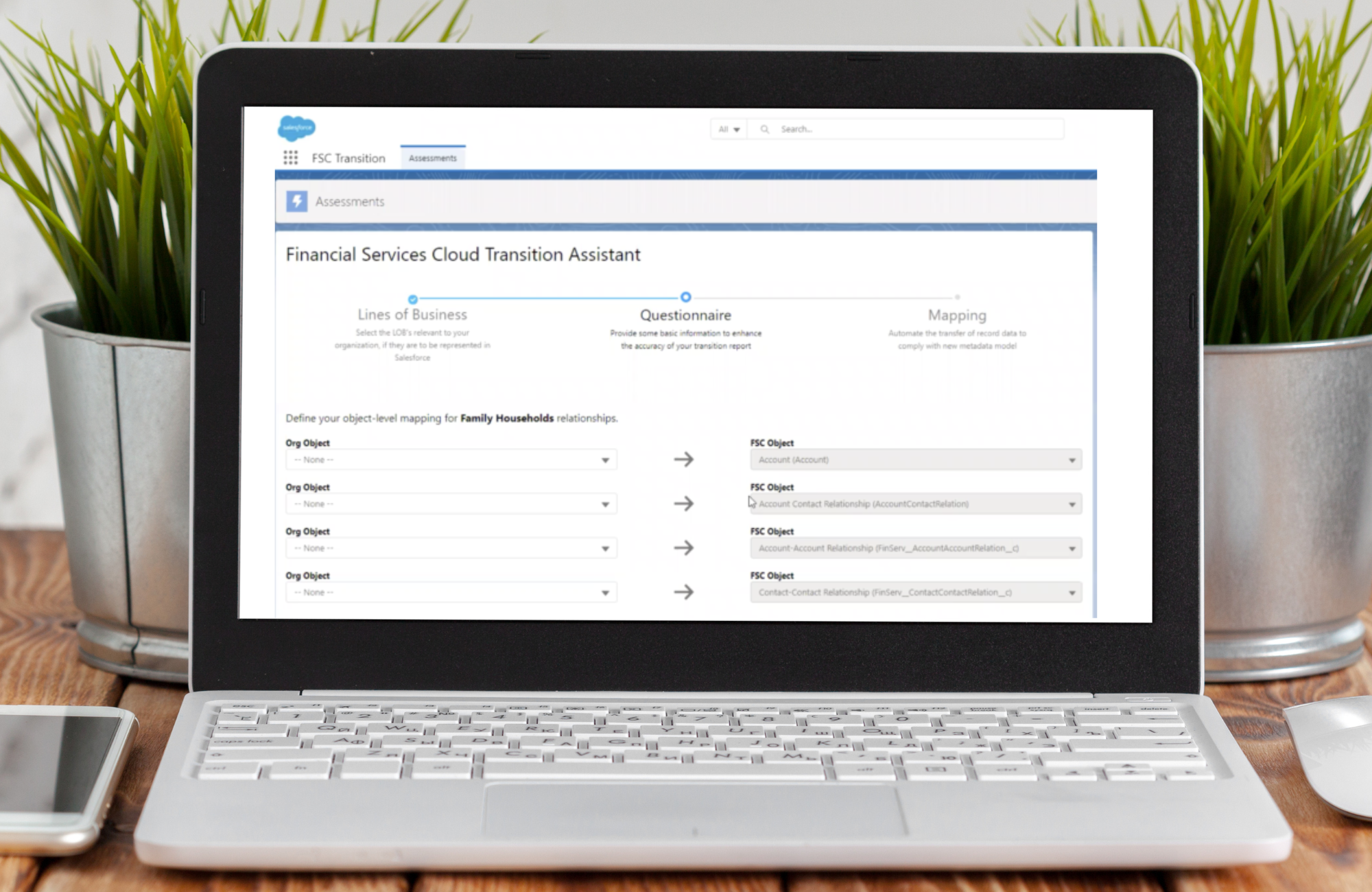The width and height of the screenshot is (1372, 892).
Task: Click the Questionnaire step label
Action: click(x=685, y=315)
